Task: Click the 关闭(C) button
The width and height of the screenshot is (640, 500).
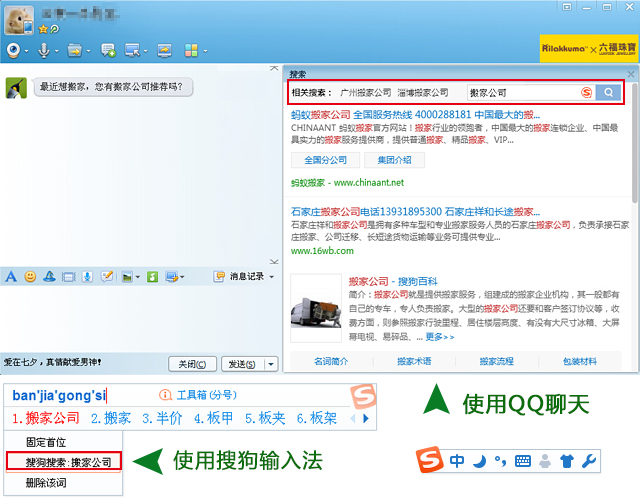Action: (x=192, y=364)
